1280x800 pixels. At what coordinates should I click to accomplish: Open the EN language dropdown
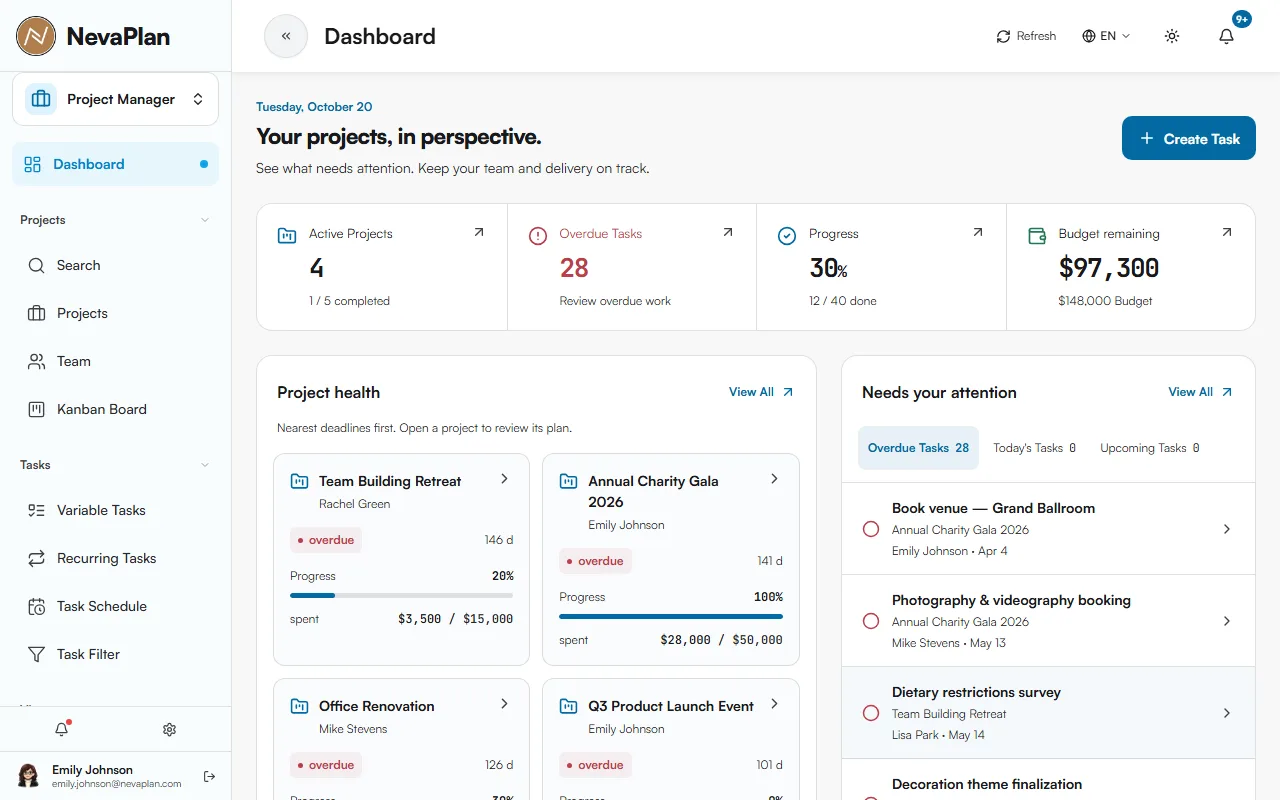click(x=1106, y=36)
